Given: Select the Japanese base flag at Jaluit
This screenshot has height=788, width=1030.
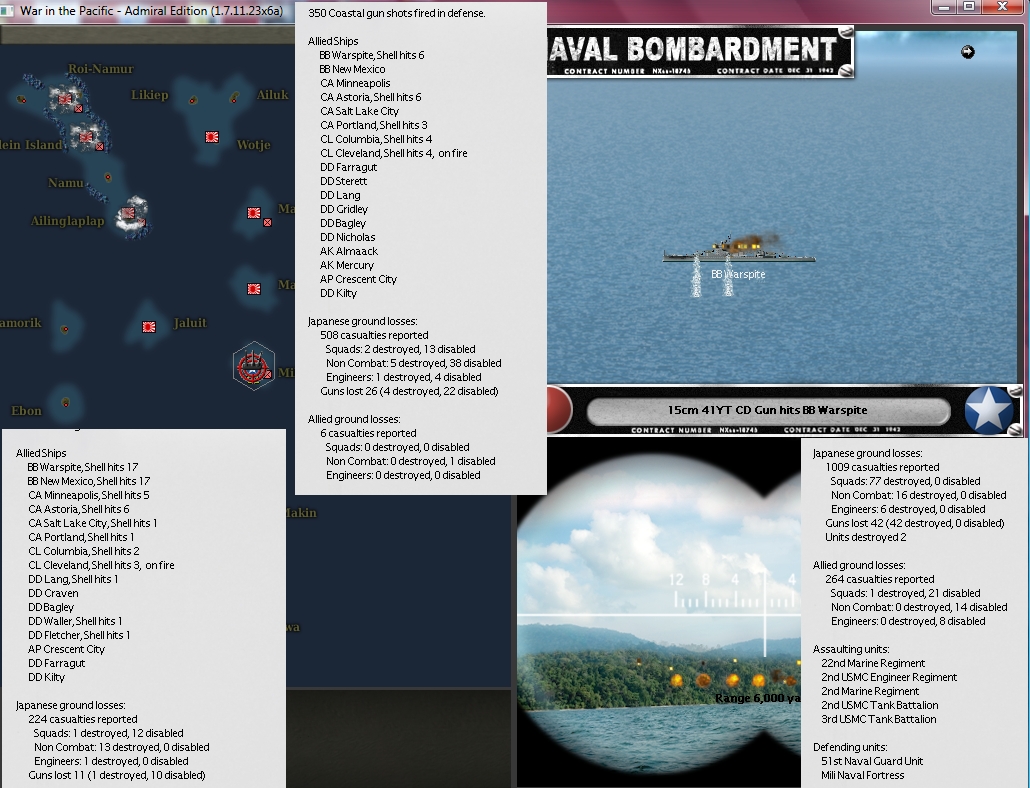Looking at the screenshot, I should [x=149, y=326].
